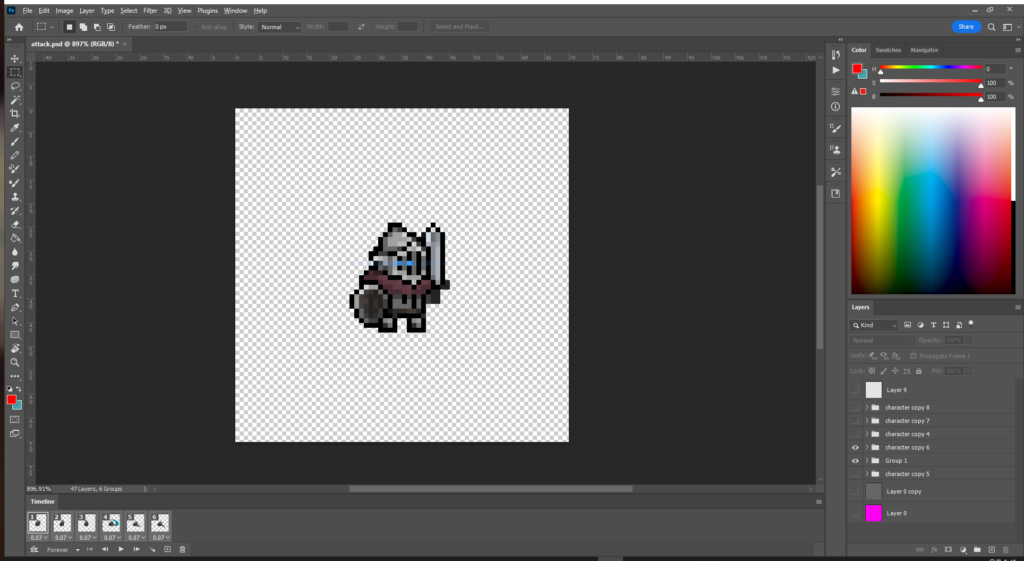1024x561 pixels.
Task: Click the tween frames icon in timeline
Action: point(152,549)
